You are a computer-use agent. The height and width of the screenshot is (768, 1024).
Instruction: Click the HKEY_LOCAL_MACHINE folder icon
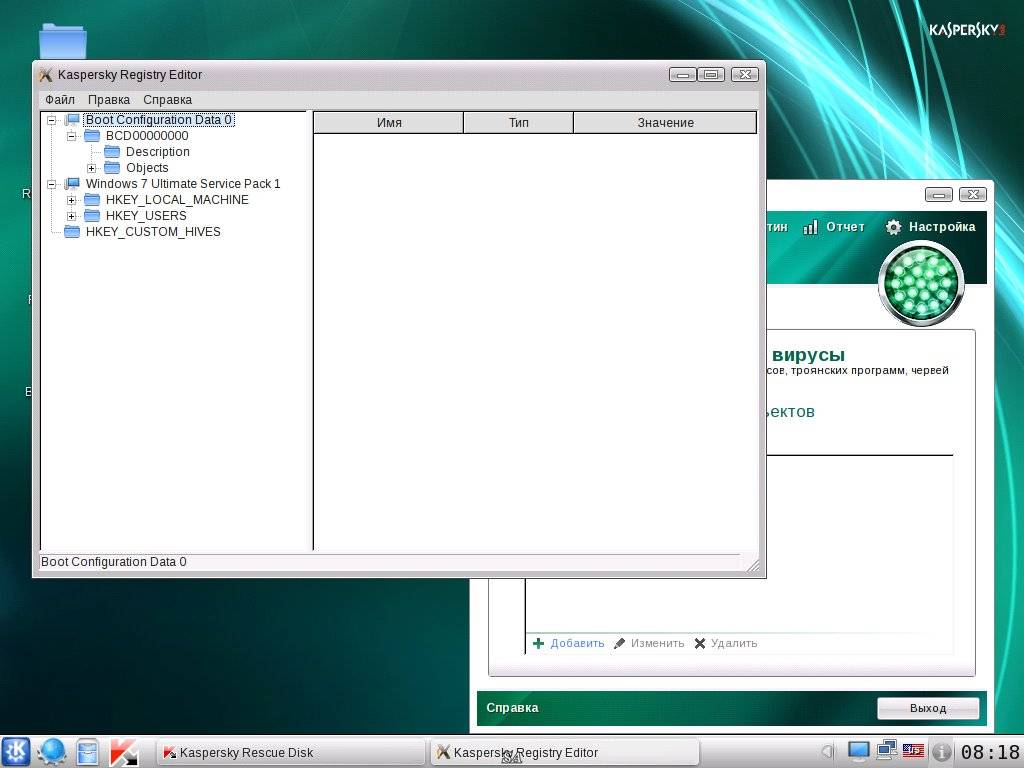point(92,200)
